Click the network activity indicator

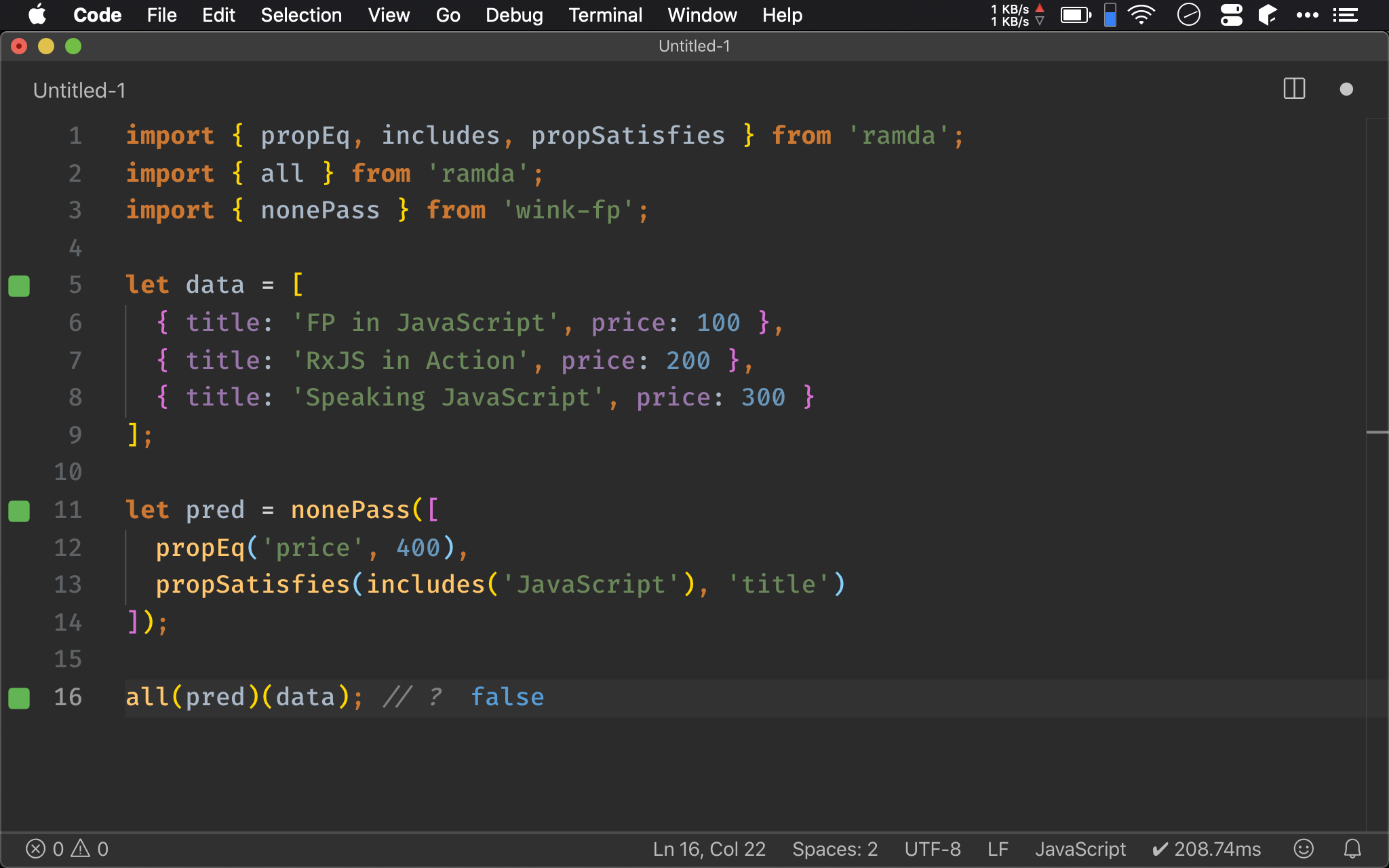[x=1016, y=15]
